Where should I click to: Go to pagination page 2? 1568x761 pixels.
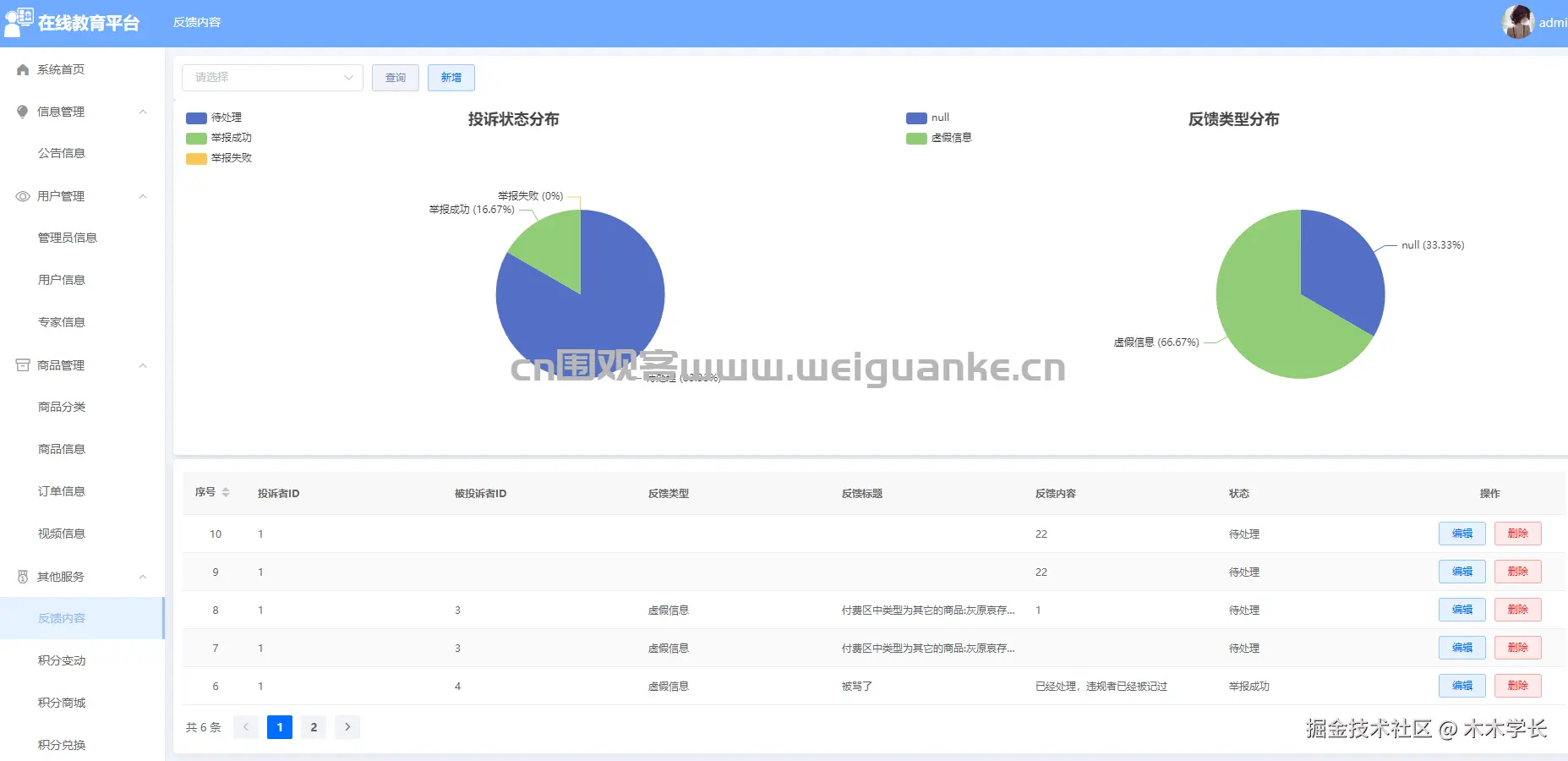tap(314, 727)
